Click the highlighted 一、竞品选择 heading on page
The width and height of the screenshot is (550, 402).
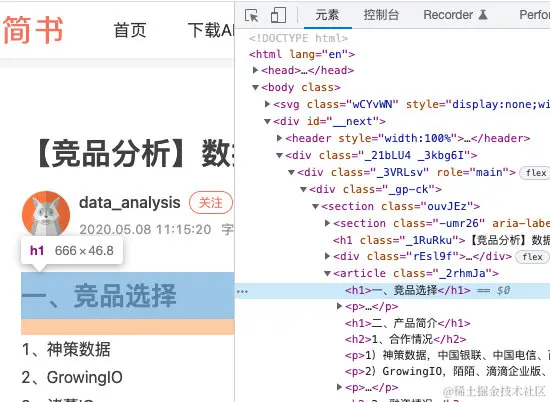coord(128,295)
